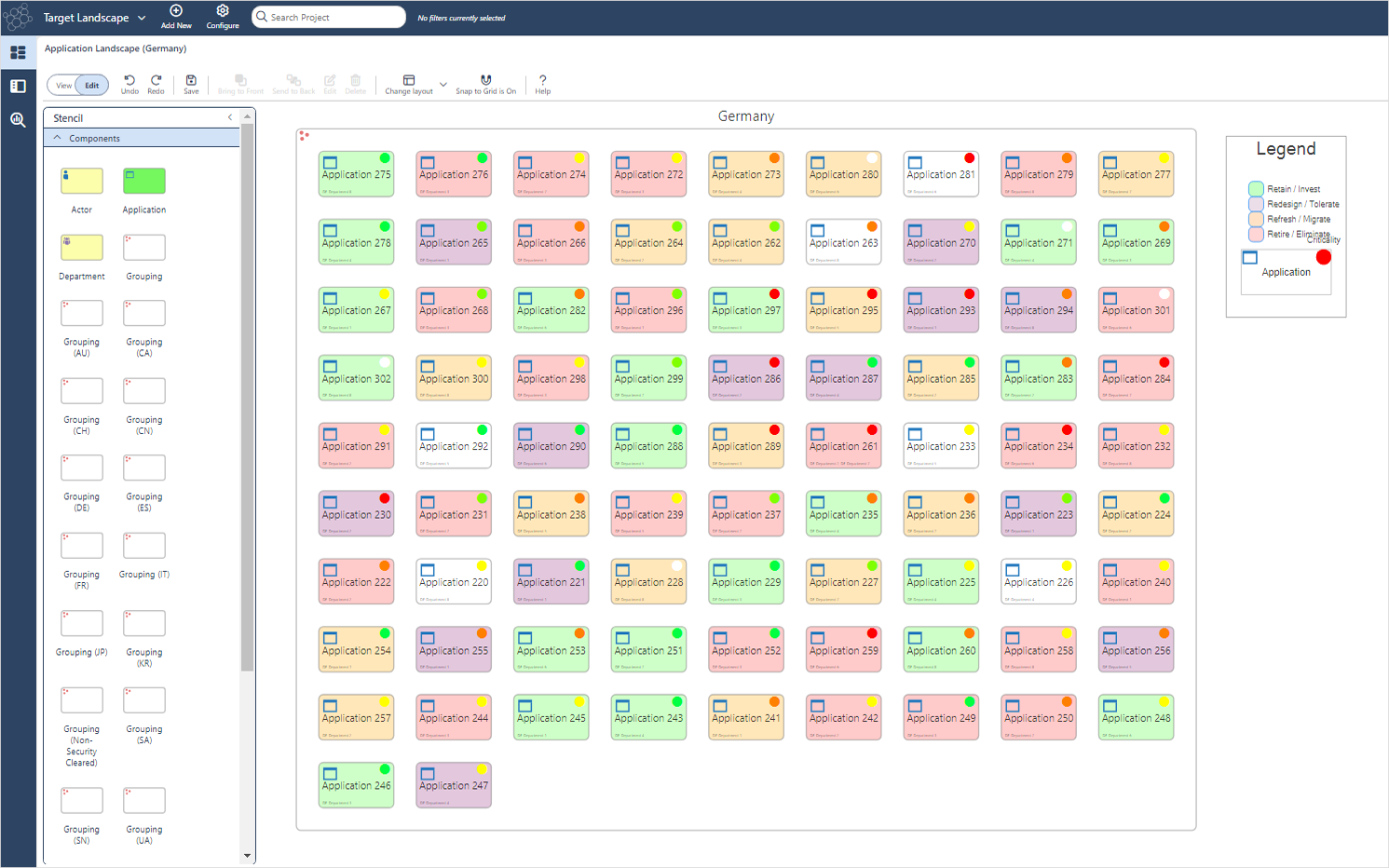Open Configure from the top bar
Screen dimensions: 1389x868
(222, 16)
